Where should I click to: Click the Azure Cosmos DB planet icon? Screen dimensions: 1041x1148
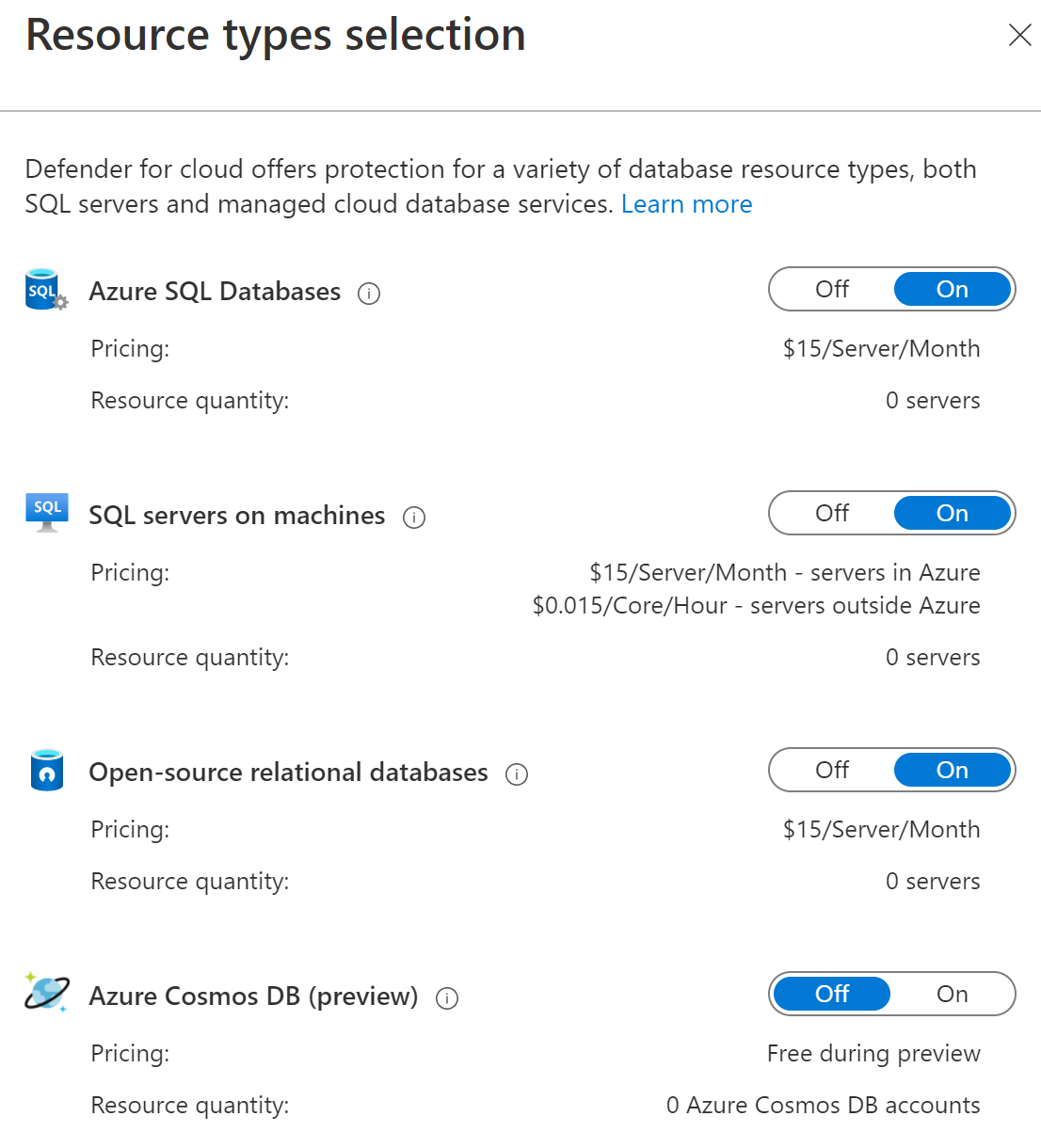coord(47,993)
